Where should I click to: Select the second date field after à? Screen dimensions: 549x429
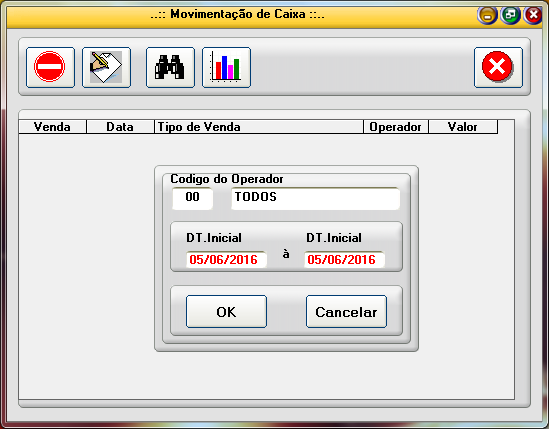[x=344, y=260]
